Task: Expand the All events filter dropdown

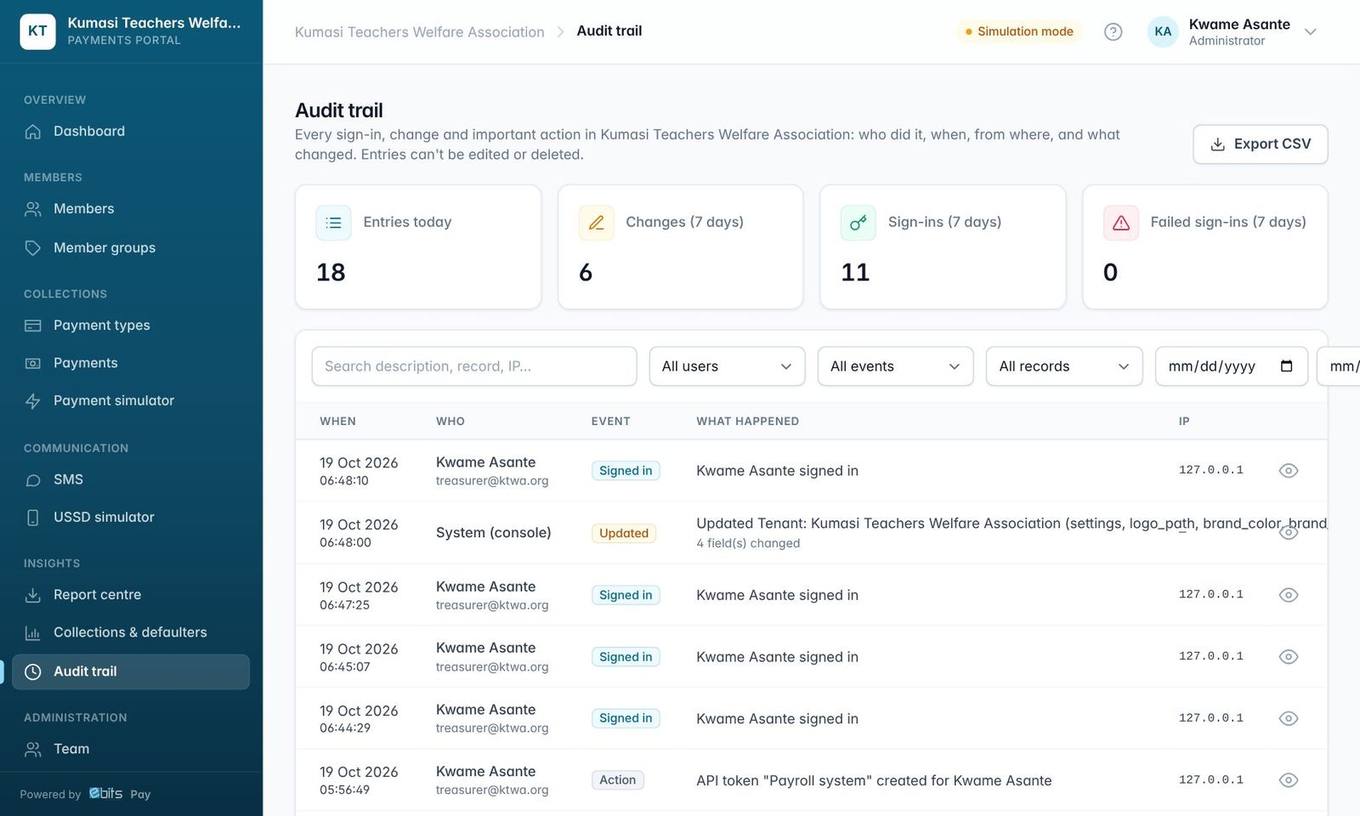Action: 895,366
